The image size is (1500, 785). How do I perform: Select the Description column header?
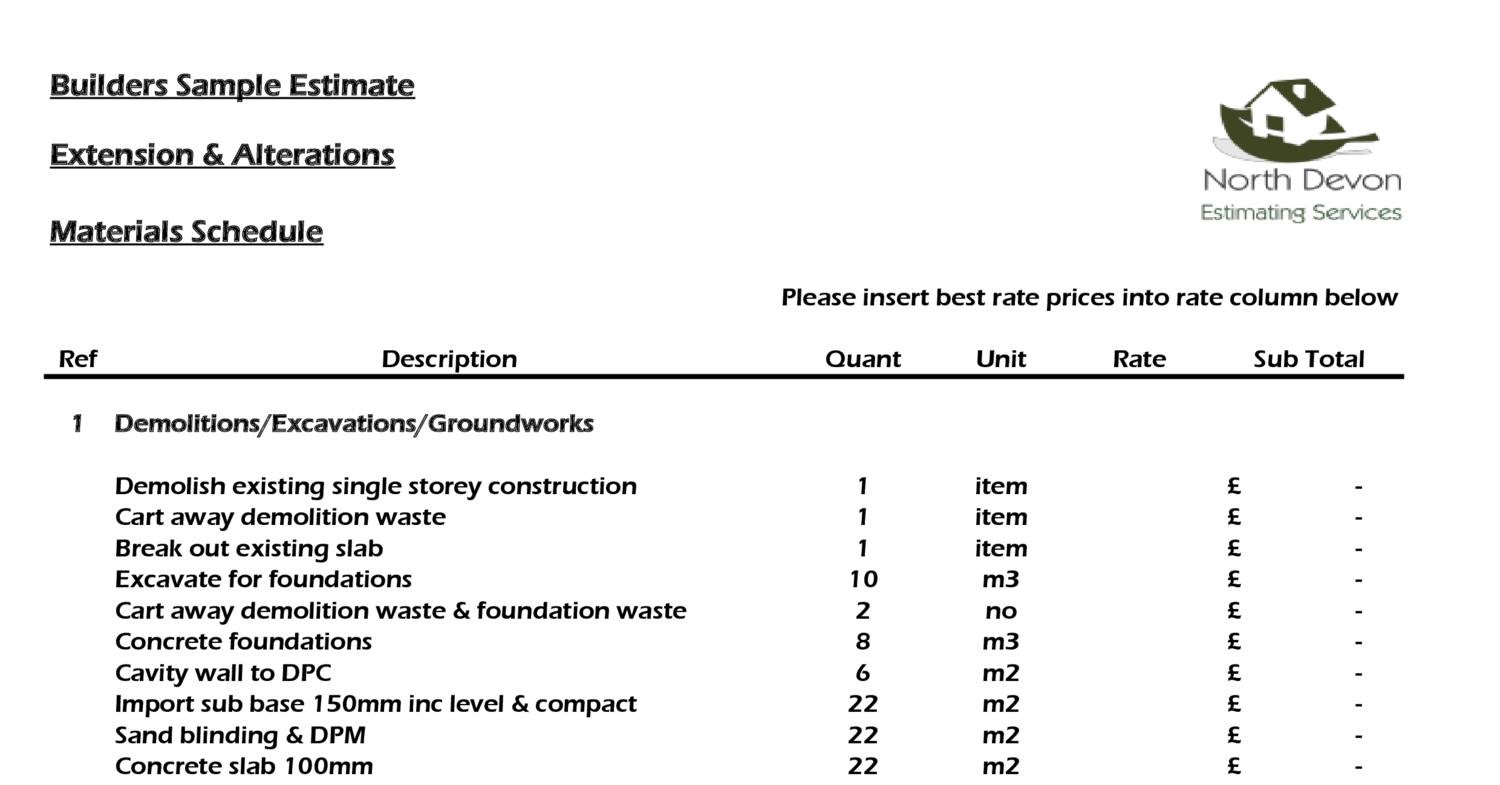449,359
